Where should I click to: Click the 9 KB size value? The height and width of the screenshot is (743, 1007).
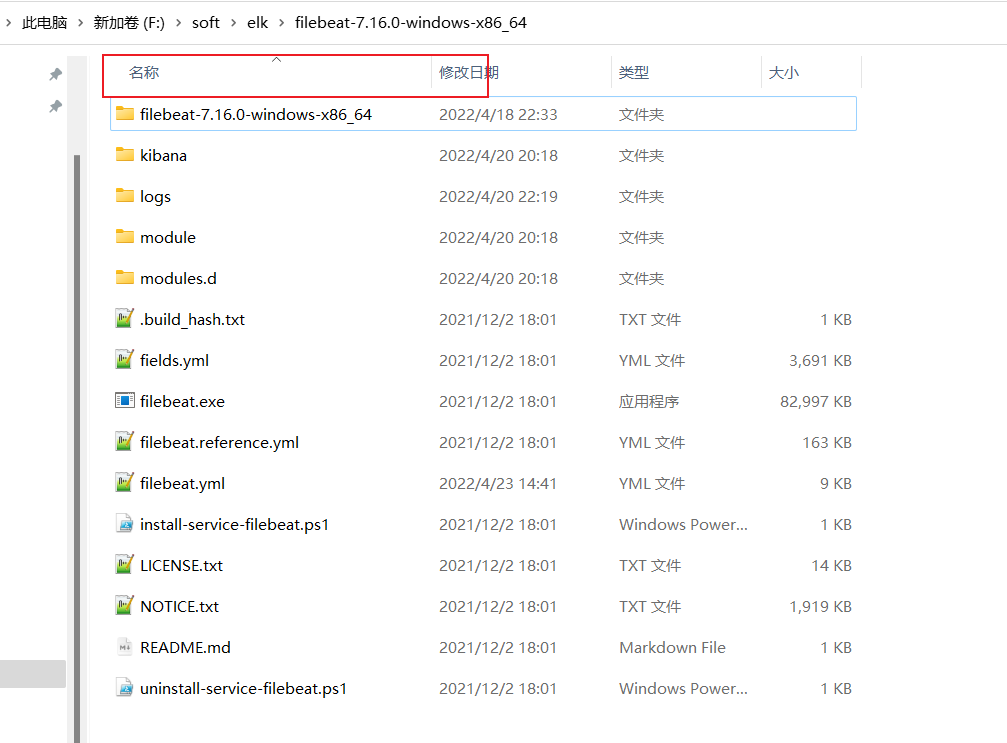coord(836,484)
